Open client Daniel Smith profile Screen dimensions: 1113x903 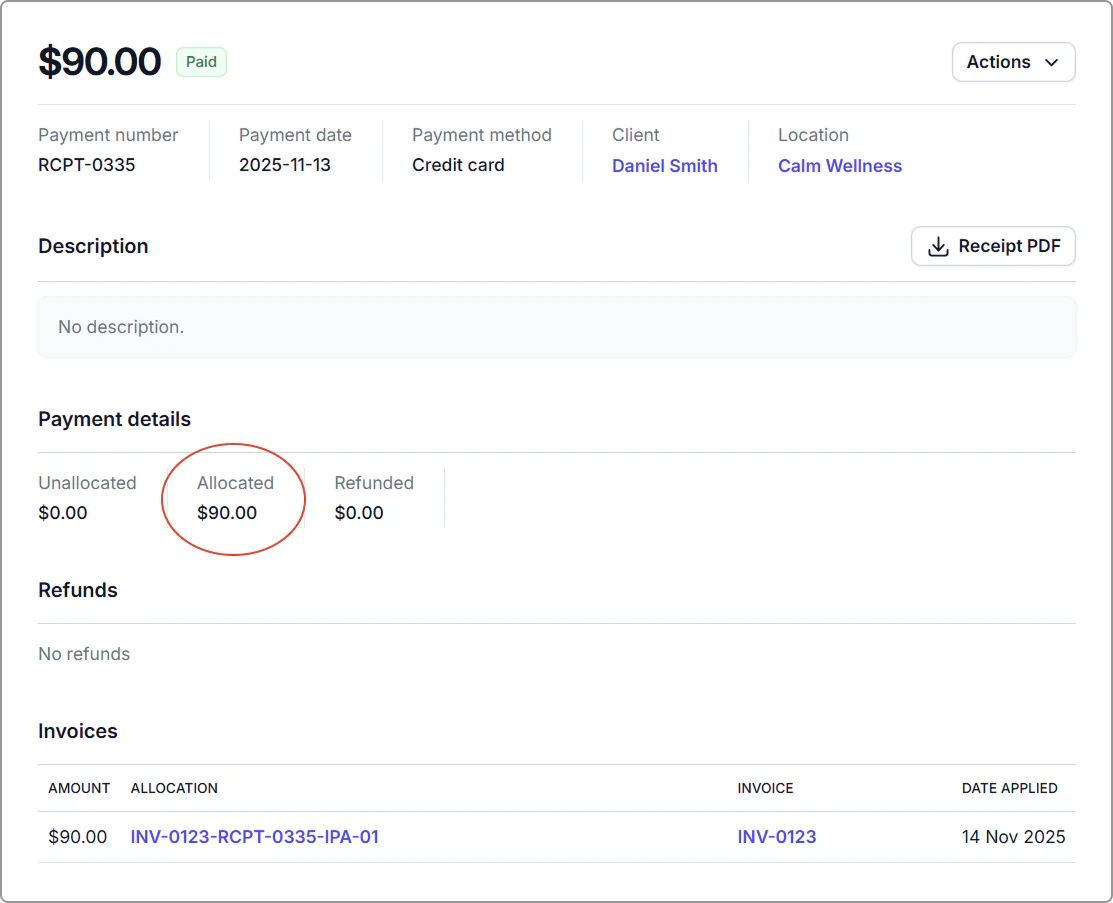[664, 165]
